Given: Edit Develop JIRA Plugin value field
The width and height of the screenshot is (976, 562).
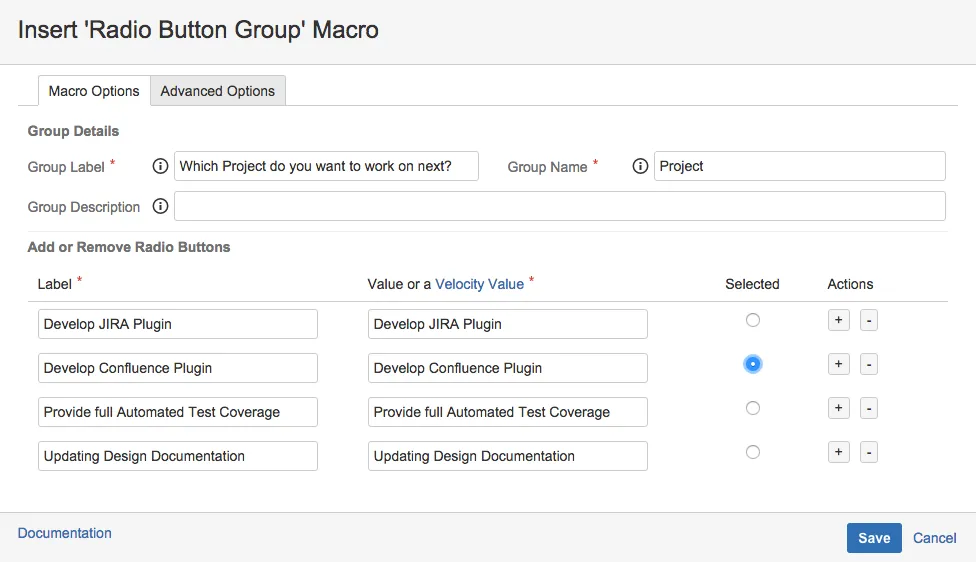Looking at the screenshot, I should 507,324.
